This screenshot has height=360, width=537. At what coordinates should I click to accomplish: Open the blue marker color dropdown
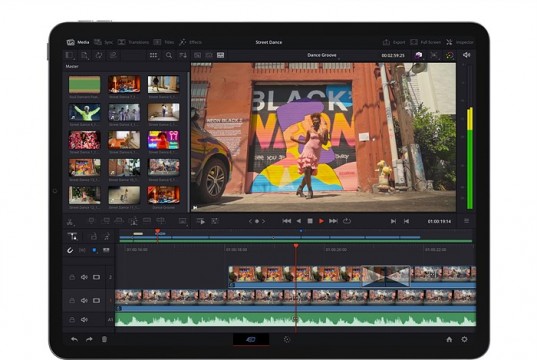95,250
